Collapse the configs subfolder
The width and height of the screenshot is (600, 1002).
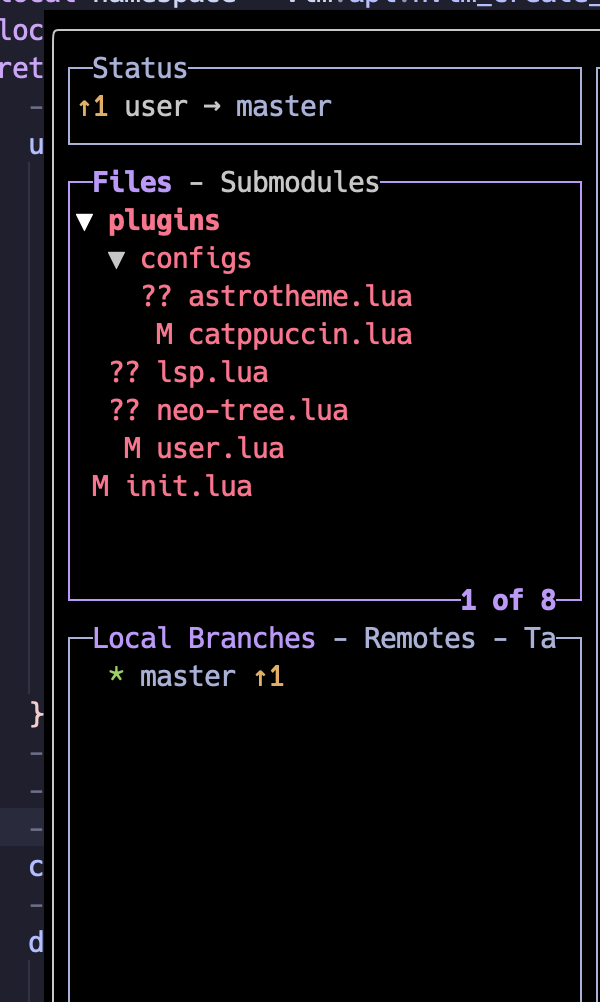point(116,258)
